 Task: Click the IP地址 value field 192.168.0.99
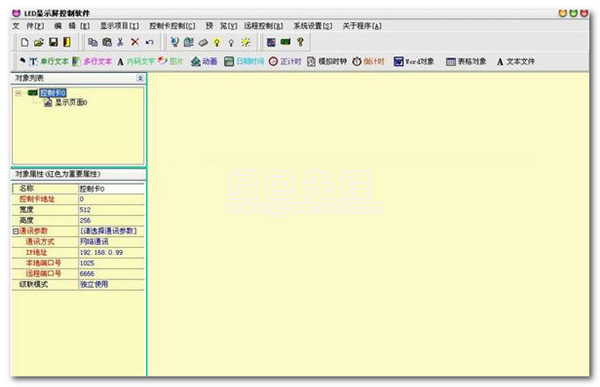tap(111, 253)
